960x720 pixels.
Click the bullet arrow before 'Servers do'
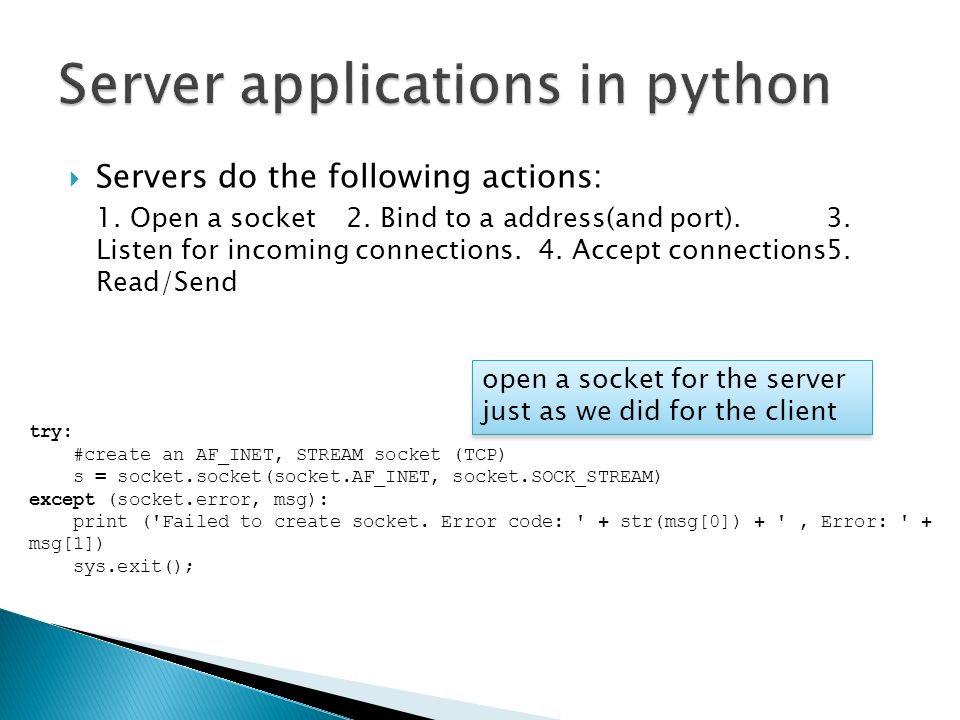point(74,179)
